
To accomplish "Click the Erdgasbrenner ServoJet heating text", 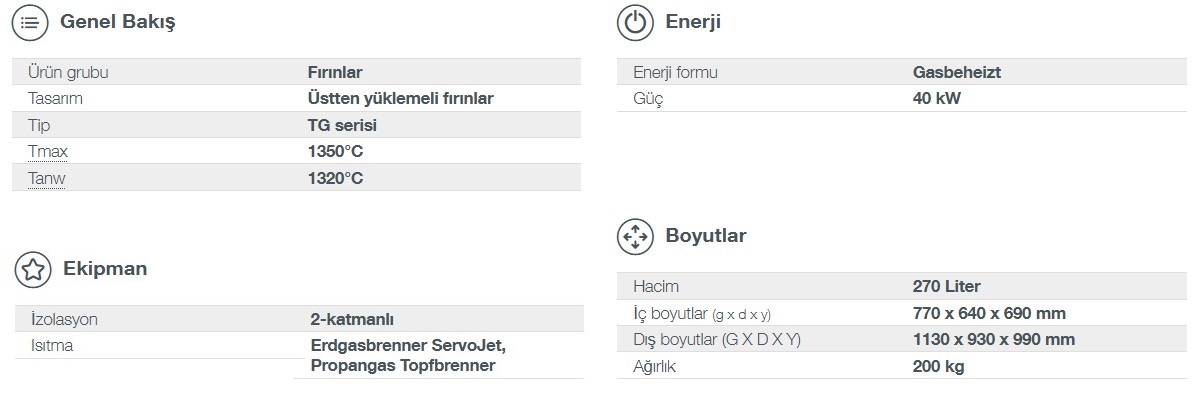I will coord(409,345).
